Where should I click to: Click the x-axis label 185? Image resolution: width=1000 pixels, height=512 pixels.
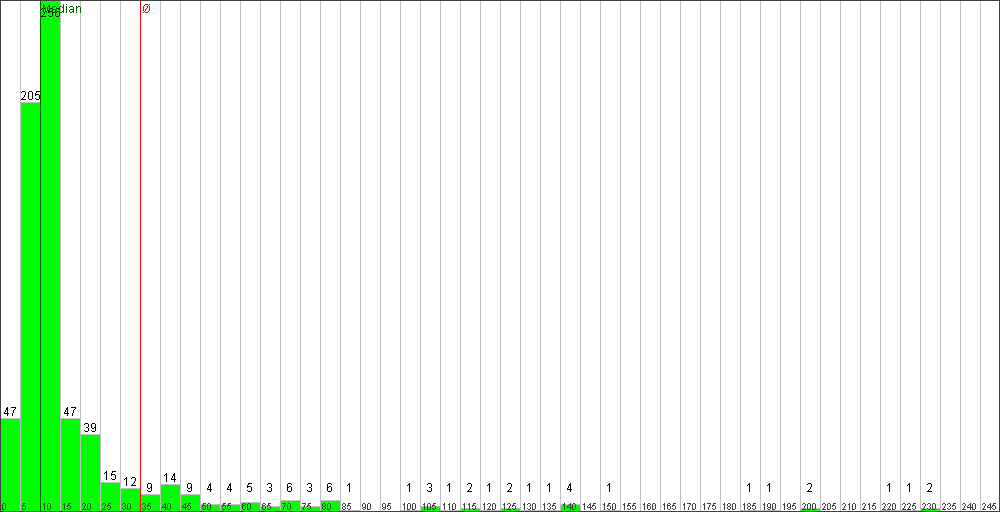coord(749,507)
